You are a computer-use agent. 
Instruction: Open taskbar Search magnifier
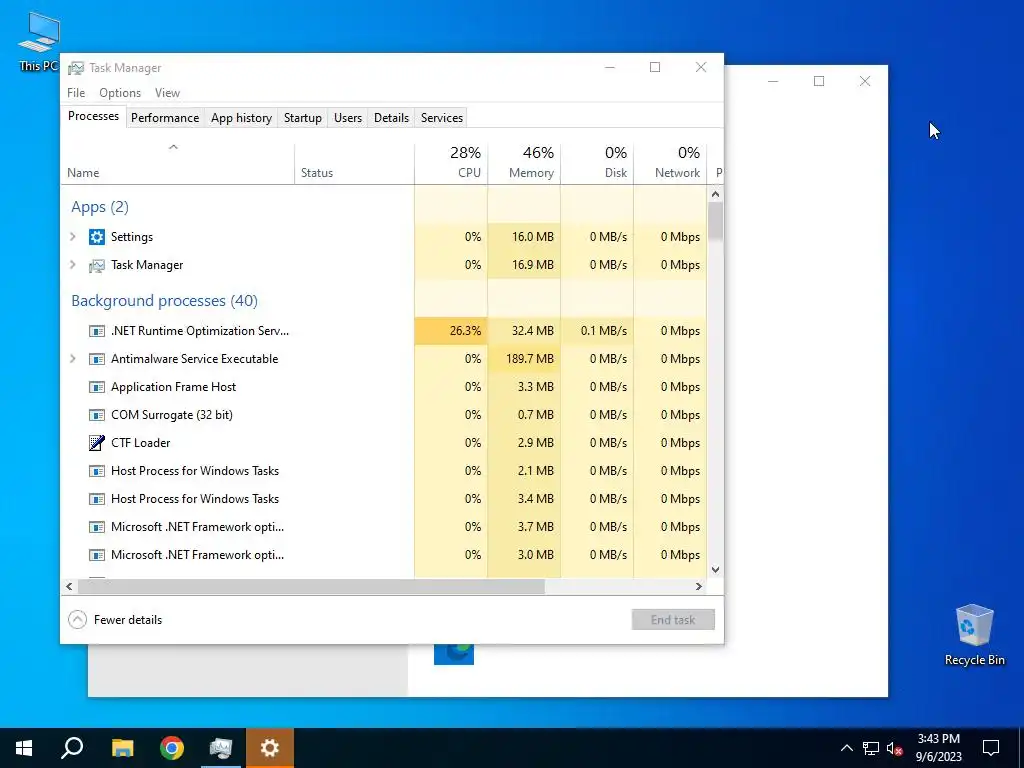point(72,748)
